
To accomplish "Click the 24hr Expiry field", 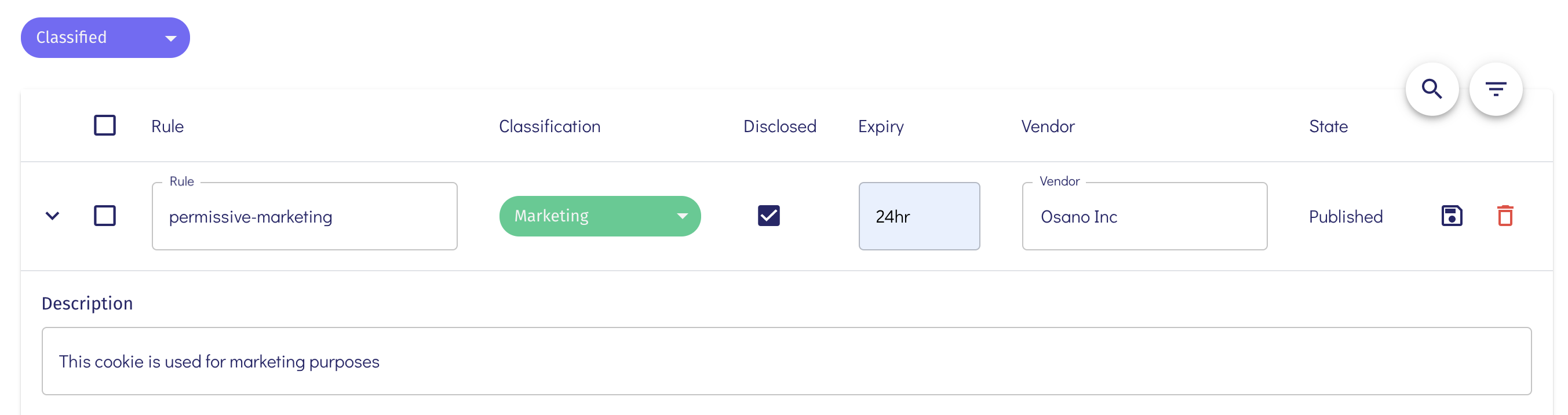I will (918, 217).
